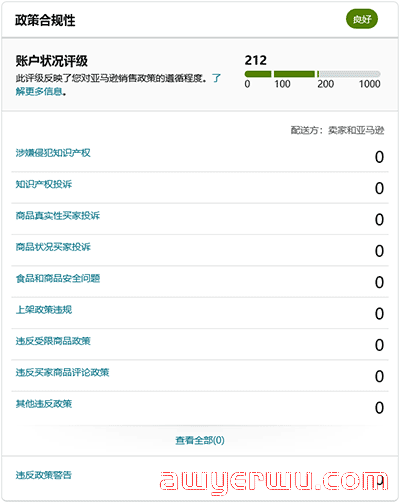Open the 商品真实性买家投诉 link
The width and height of the screenshot is (400, 503).
[x=58, y=216]
